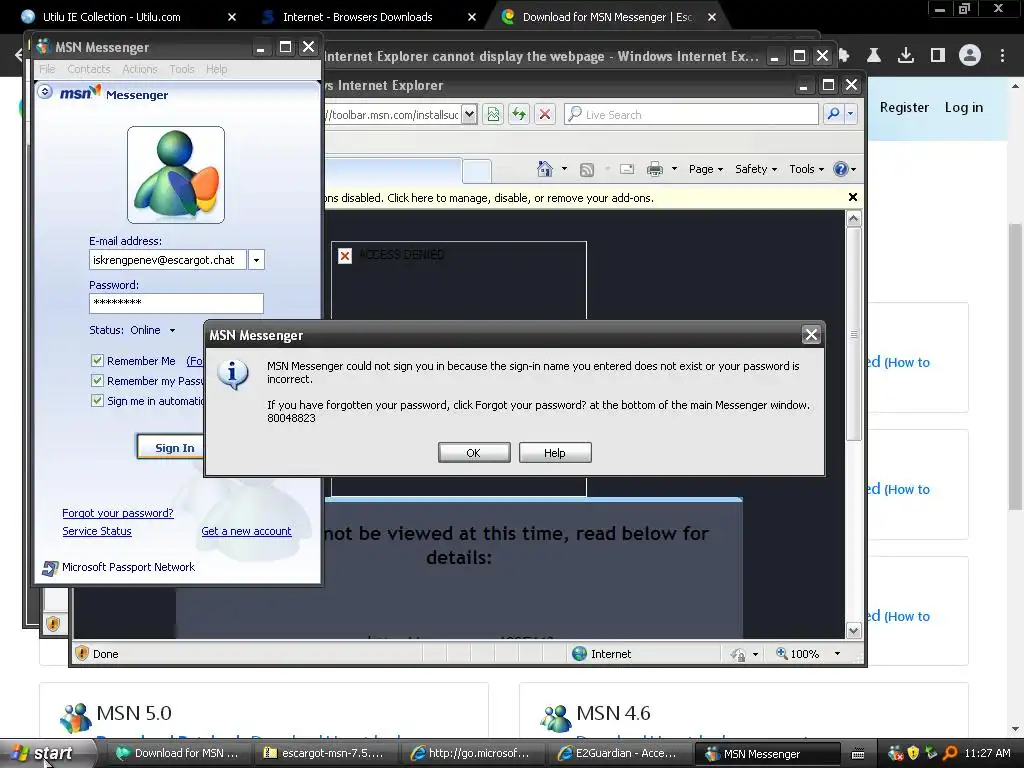Click the browser side panel icon
Viewport: 1024px width, 768px height.
[938, 56]
